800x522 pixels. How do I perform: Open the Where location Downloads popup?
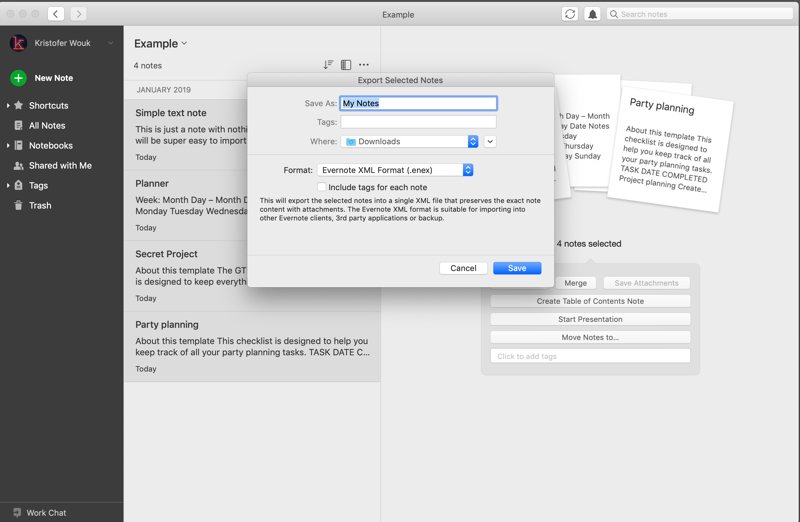pyautogui.click(x=410, y=141)
